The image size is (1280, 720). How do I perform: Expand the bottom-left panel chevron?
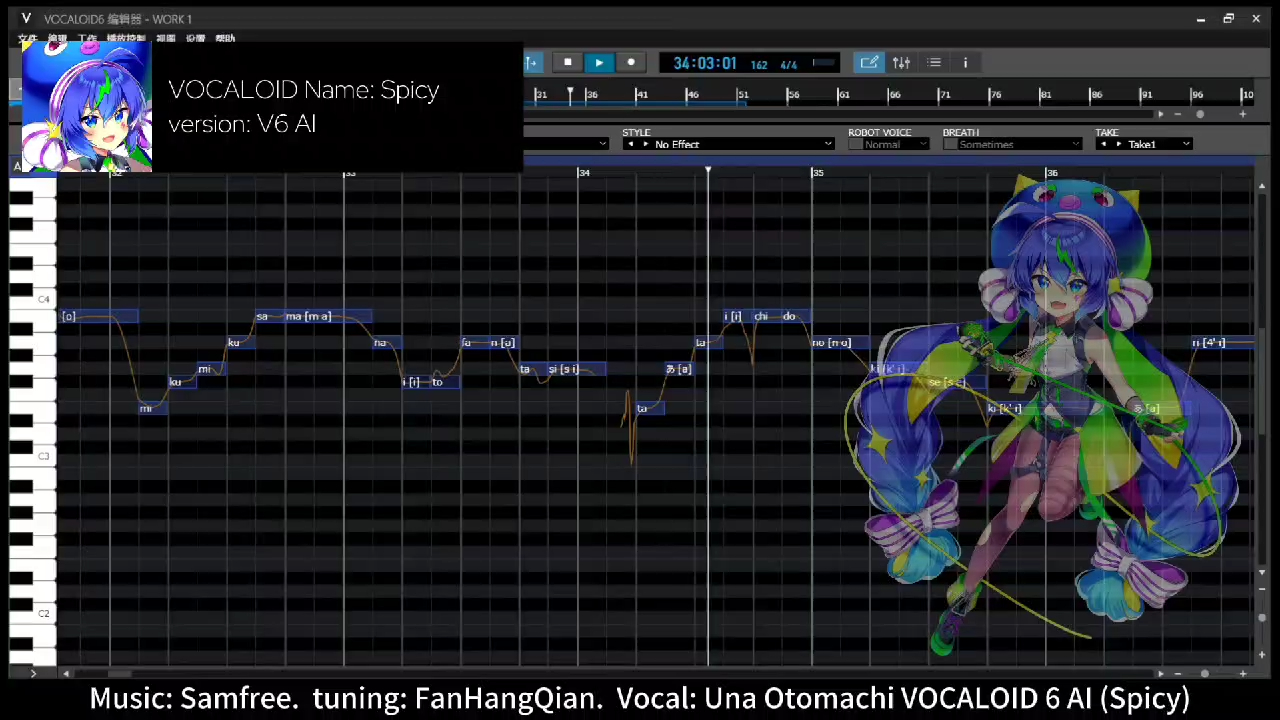(33, 673)
